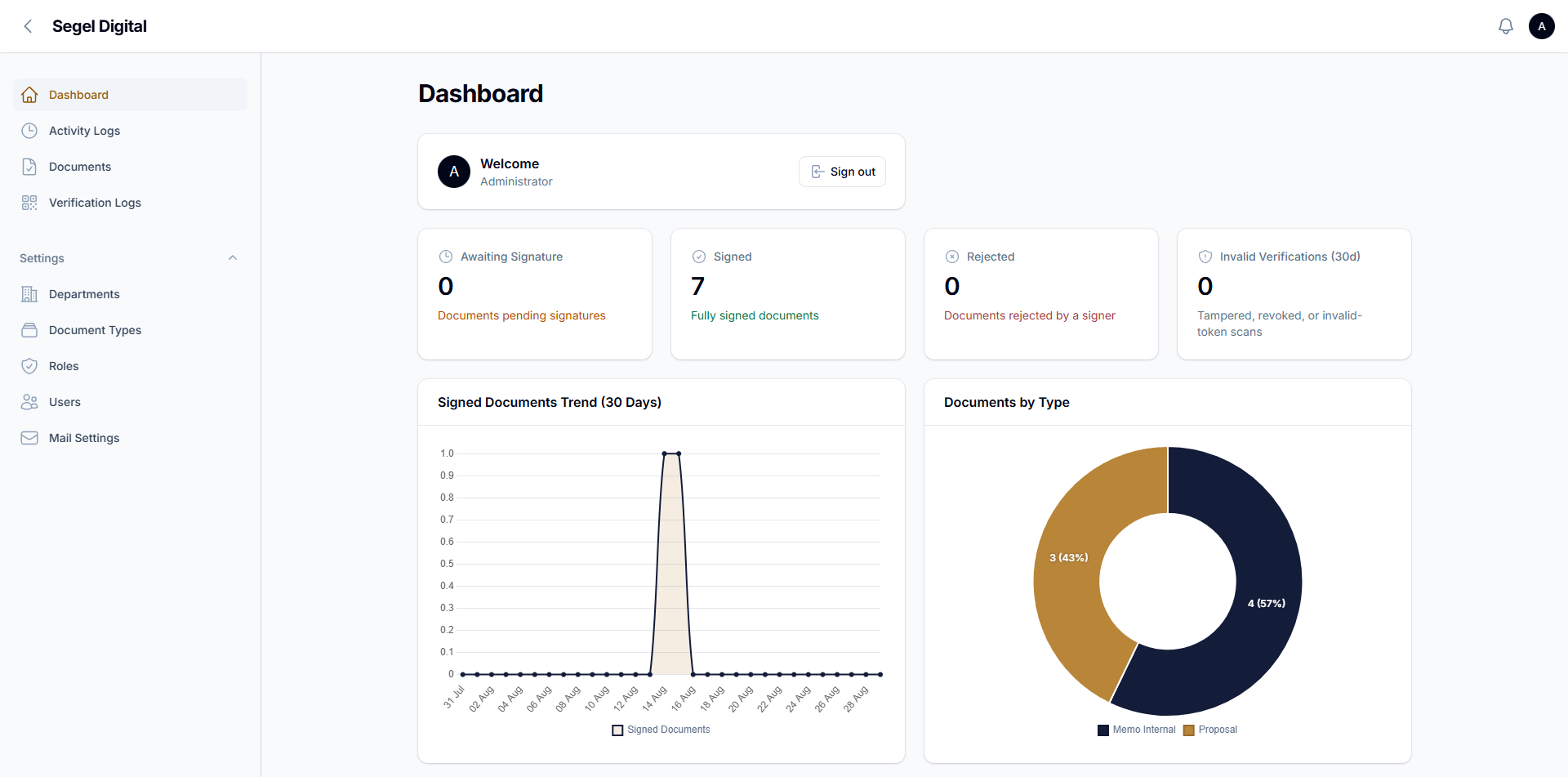Open Mail Settings
The height and width of the screenshot is (777, 1568).
[x=131, y=438]
